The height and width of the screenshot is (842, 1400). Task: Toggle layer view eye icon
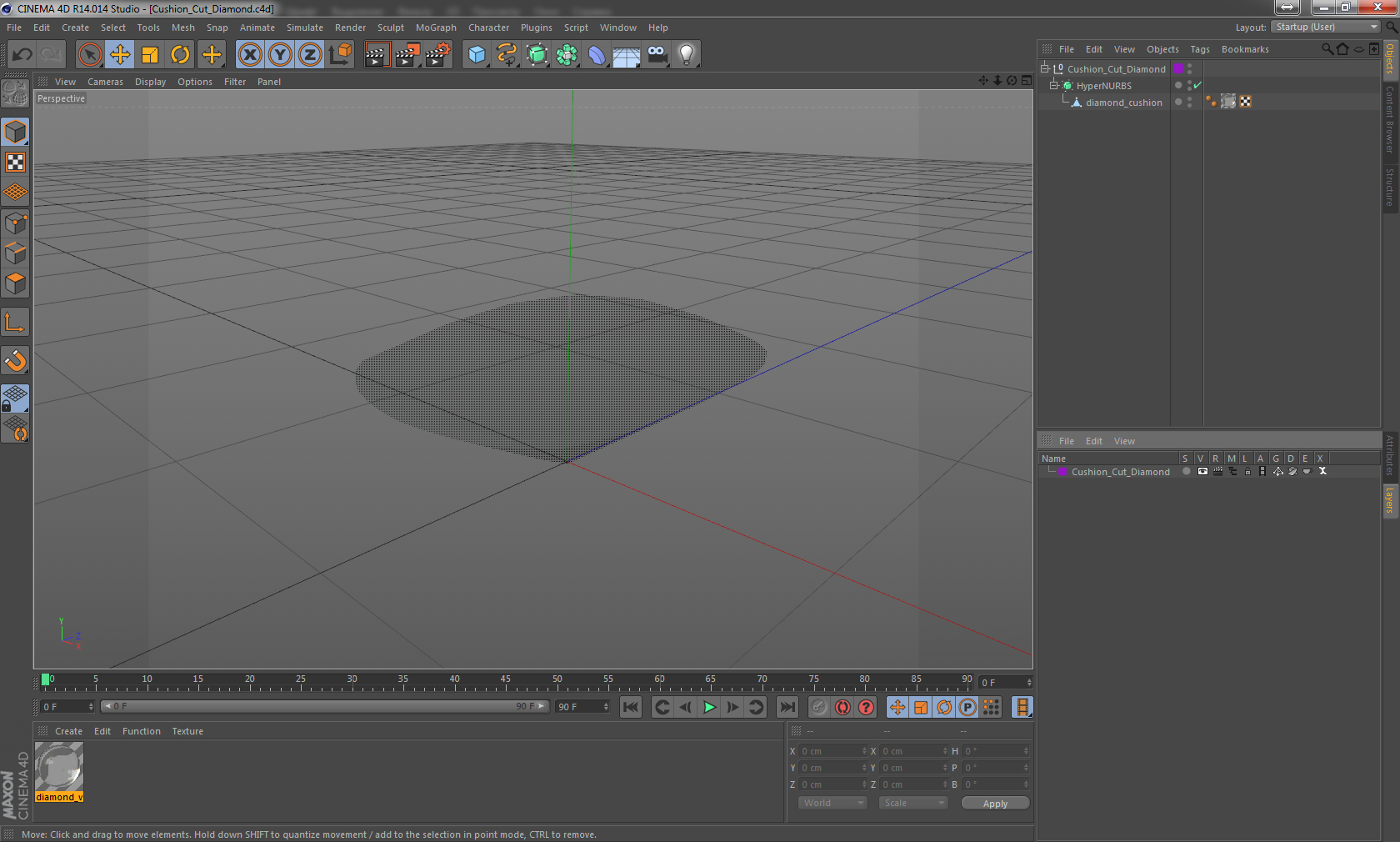click(x=1202, y=471)
